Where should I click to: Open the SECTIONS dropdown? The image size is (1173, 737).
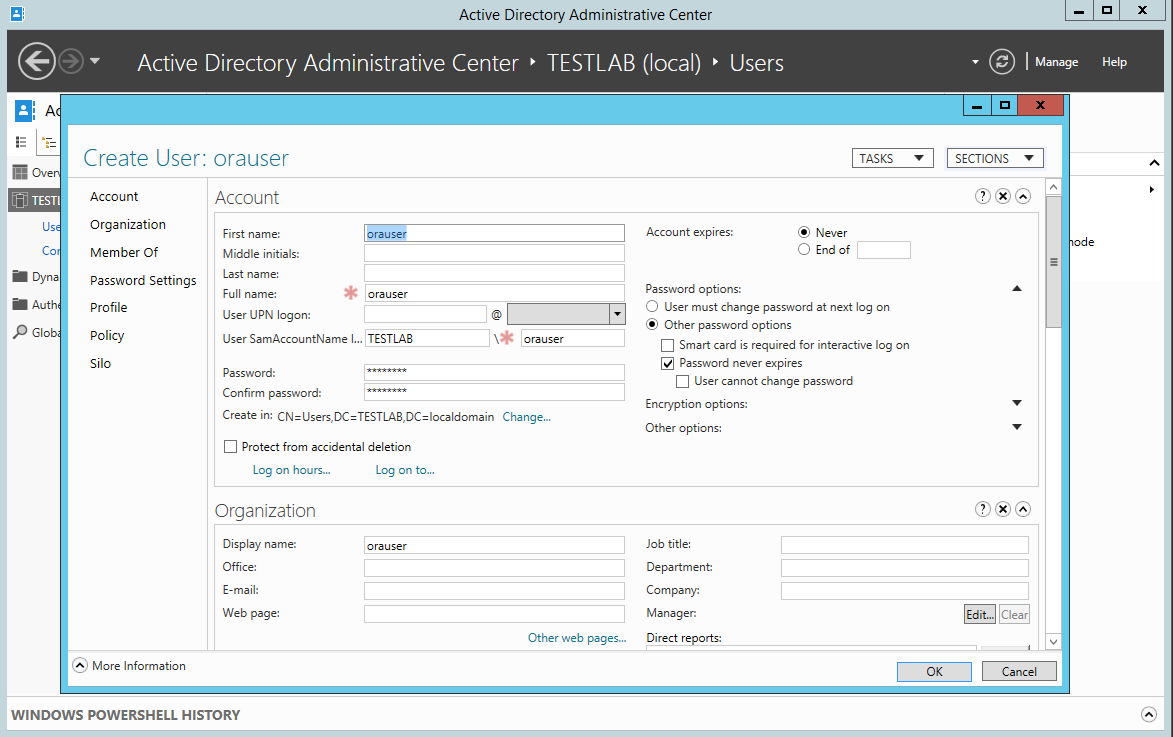click(x=994, y=157)
